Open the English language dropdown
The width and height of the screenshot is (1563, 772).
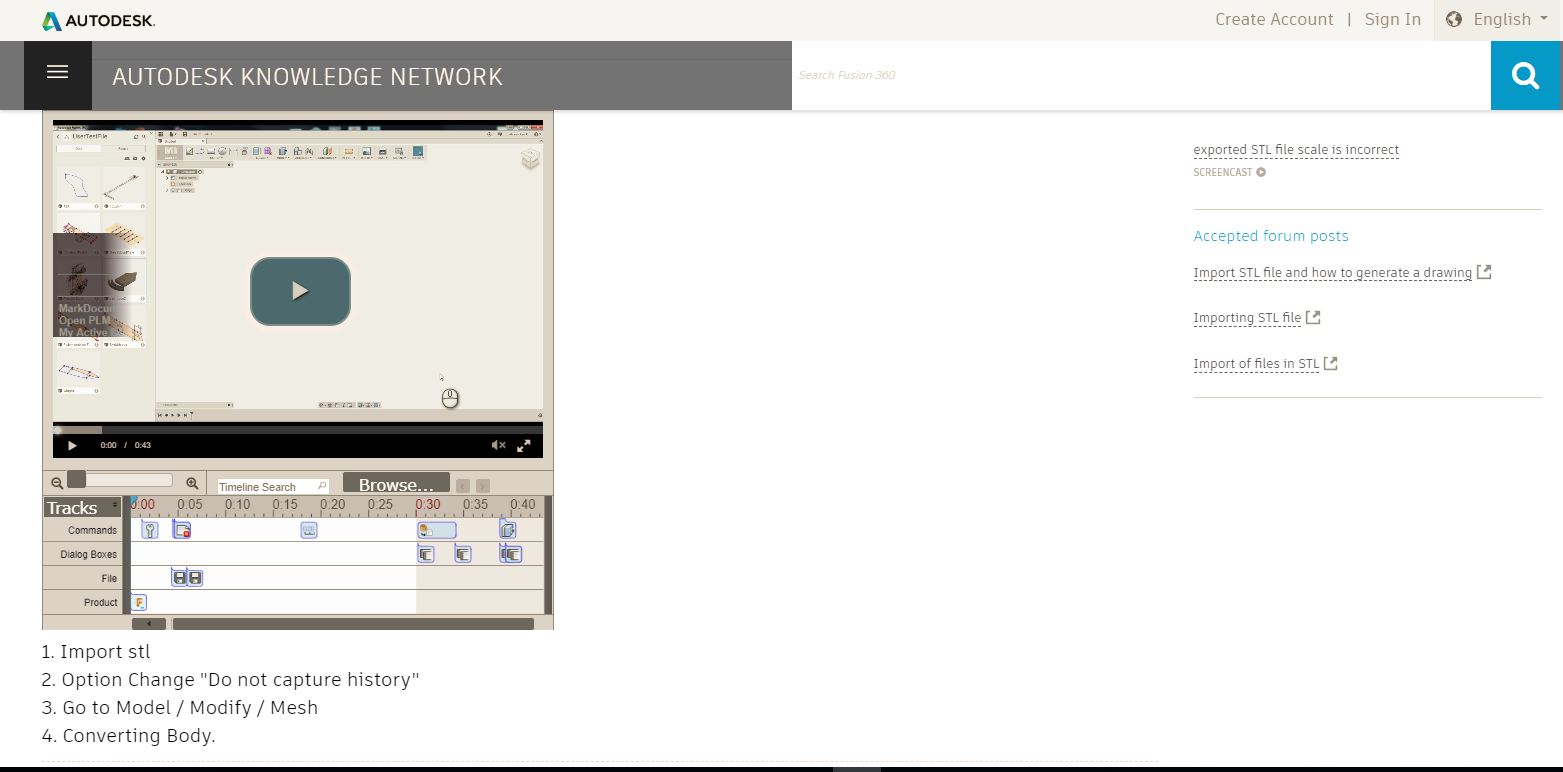(x=1497, y=19)
